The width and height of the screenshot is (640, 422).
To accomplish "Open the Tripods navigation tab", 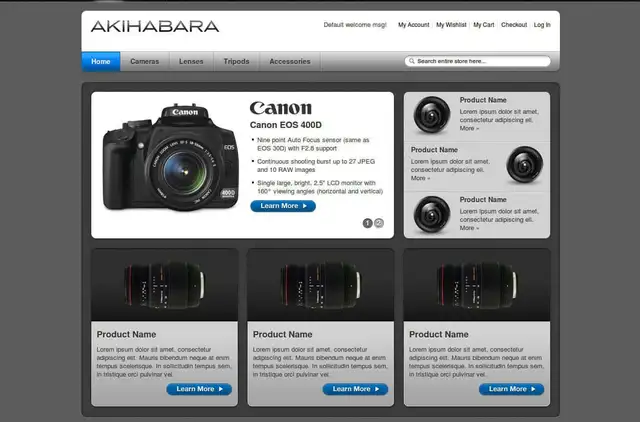I will click(x=236, y=62).
